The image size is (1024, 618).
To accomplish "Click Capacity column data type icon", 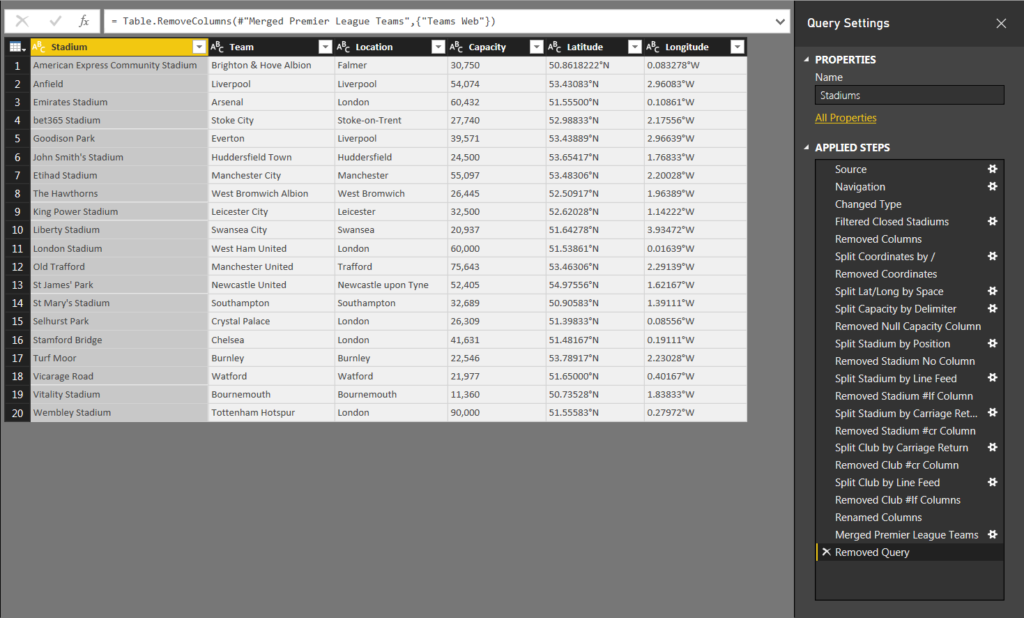I will (456, 47).
